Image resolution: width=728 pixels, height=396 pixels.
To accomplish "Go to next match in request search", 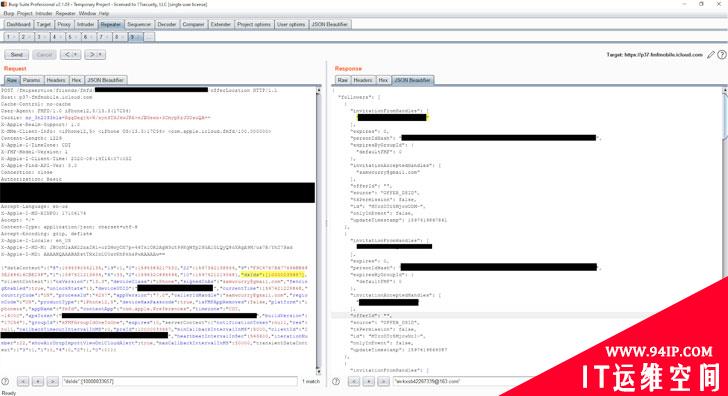I will (x=52, y=381).
